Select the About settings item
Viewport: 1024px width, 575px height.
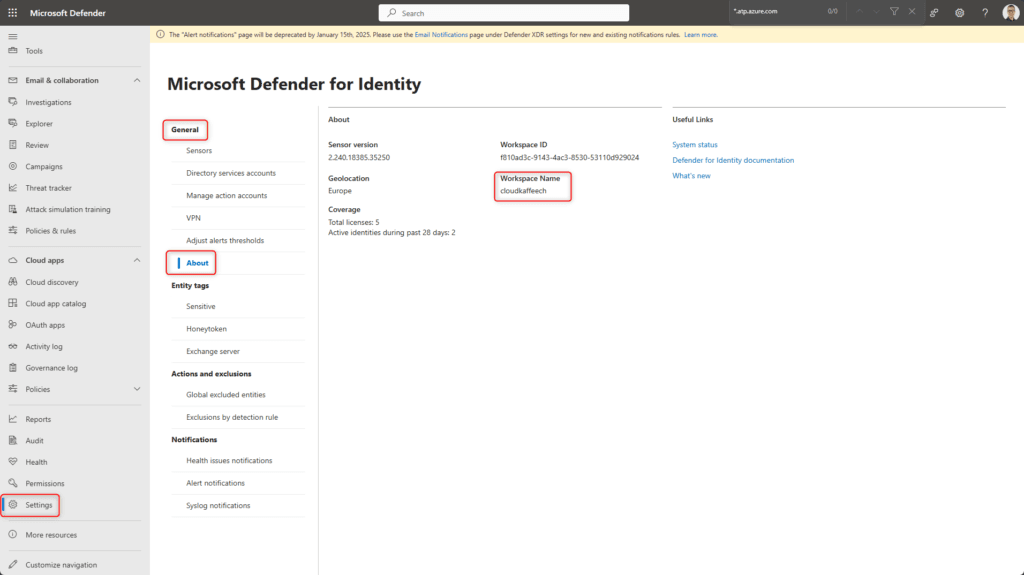coord(197,263)
